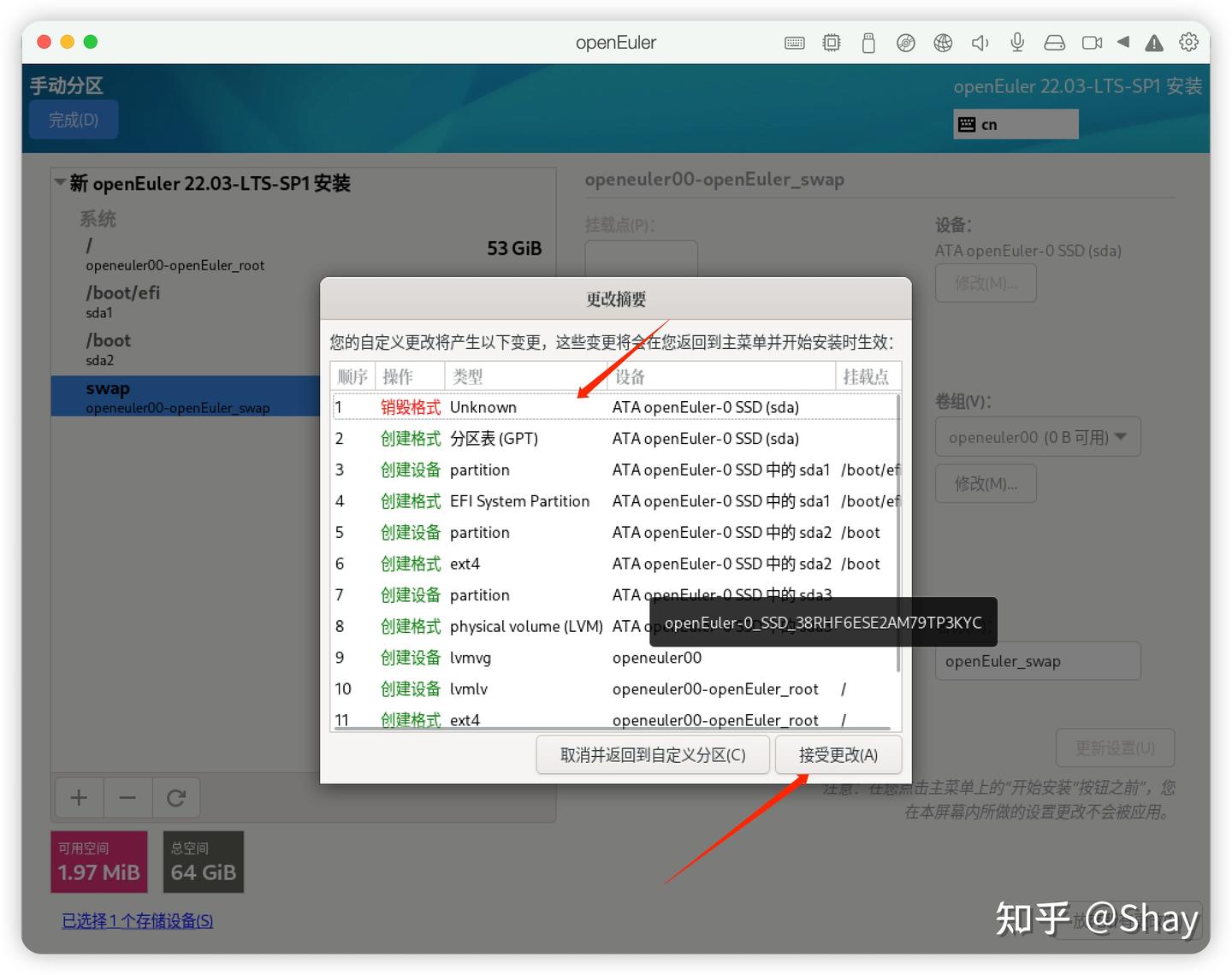Open the virtual keyboard icon in title bar
Image resolution: width=1232 pixels, height=975 pixels.
click(x=794, y=42)
